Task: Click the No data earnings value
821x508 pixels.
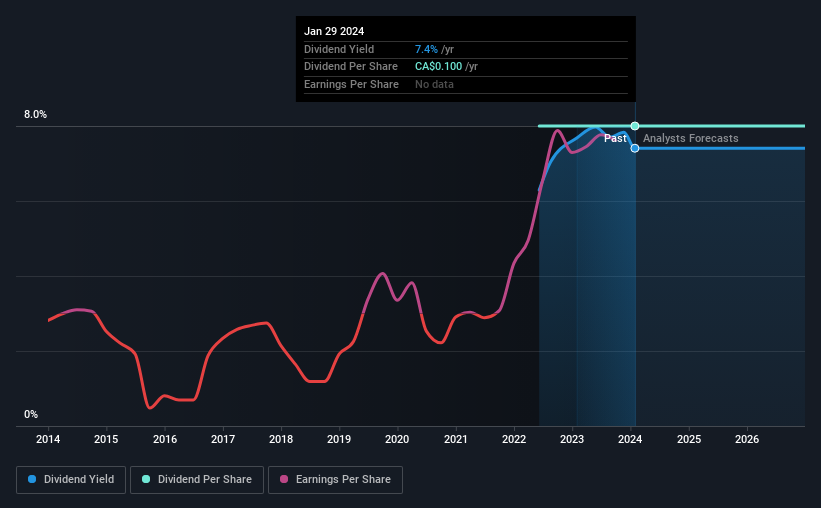Action: click(435, 84)
